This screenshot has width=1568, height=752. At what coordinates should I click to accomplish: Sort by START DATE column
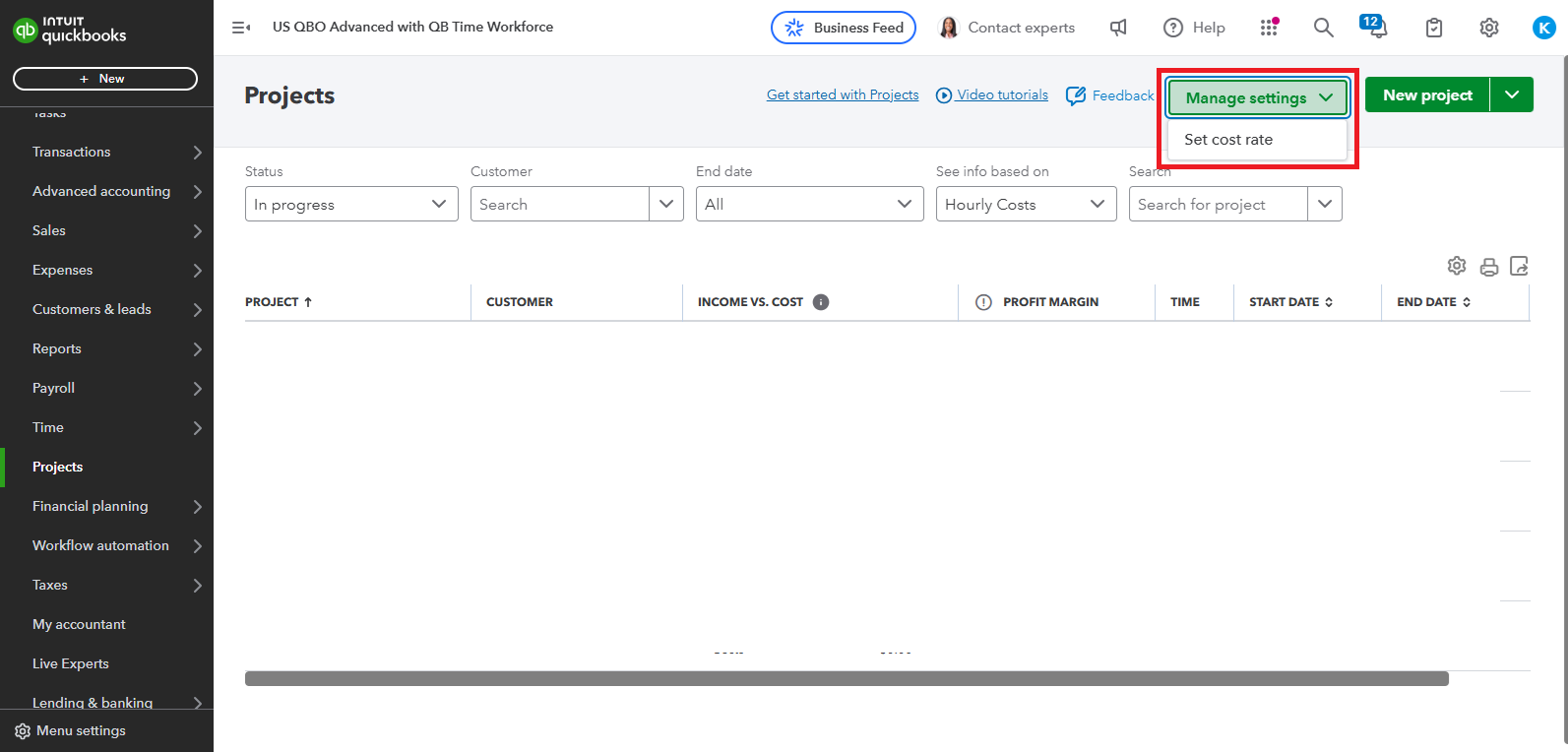pyautogui.click(x=1290, y=302)
